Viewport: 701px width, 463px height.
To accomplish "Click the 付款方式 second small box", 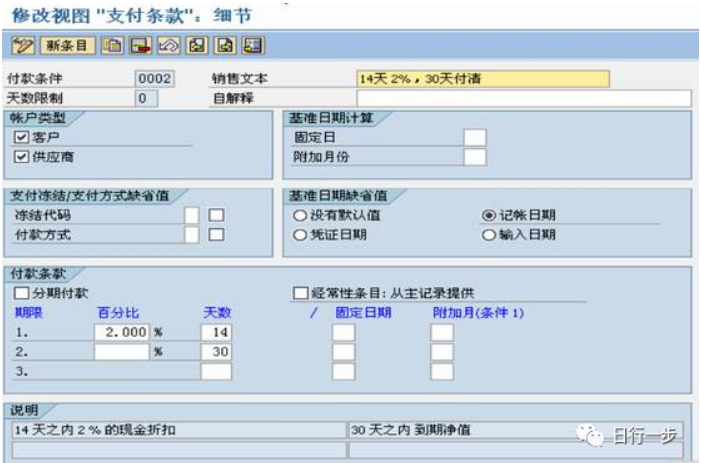I will (216, 235).
